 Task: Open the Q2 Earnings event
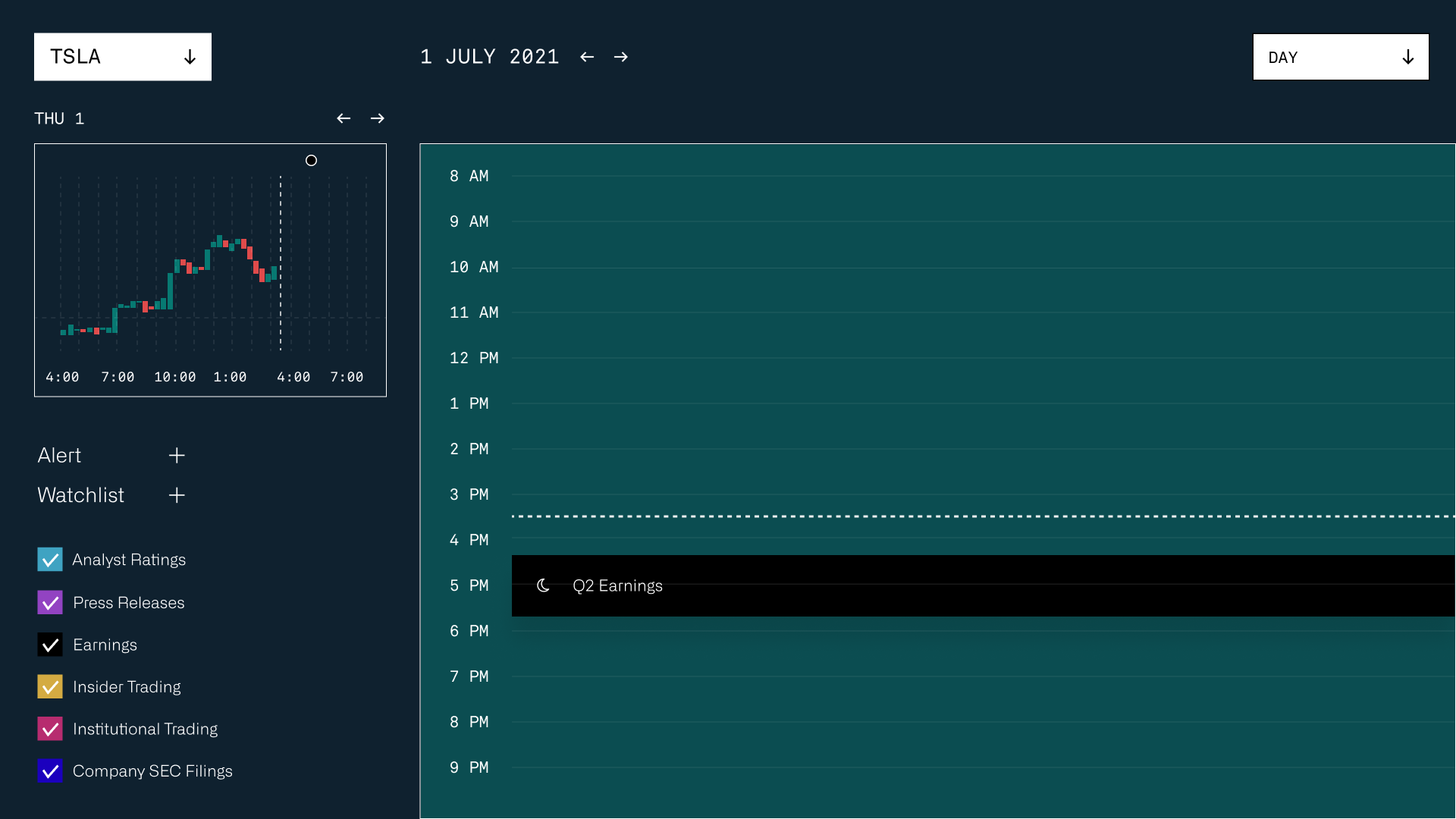(x=984, y=585)
